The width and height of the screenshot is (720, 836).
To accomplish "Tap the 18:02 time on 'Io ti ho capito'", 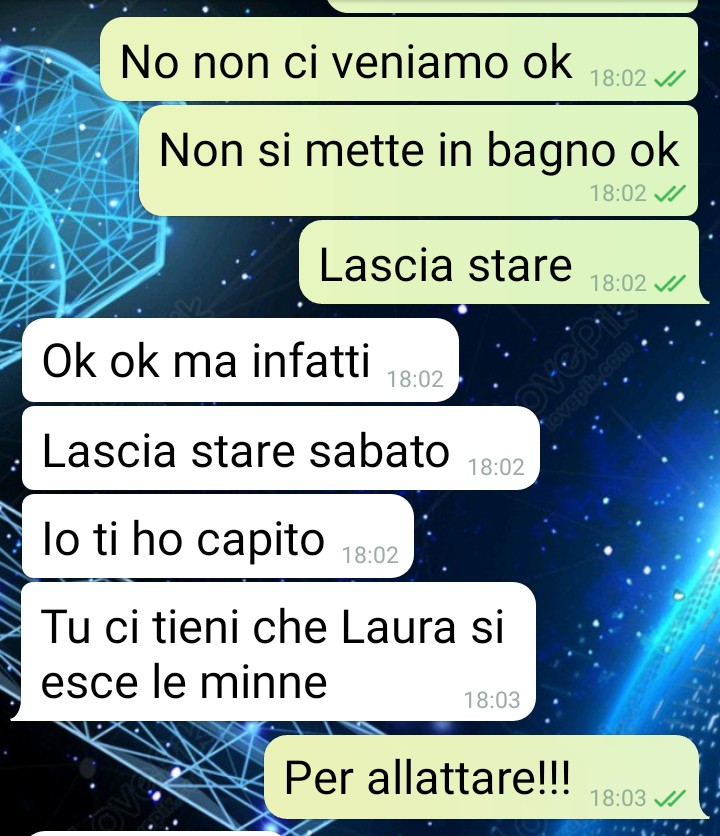I will [370, 555].
